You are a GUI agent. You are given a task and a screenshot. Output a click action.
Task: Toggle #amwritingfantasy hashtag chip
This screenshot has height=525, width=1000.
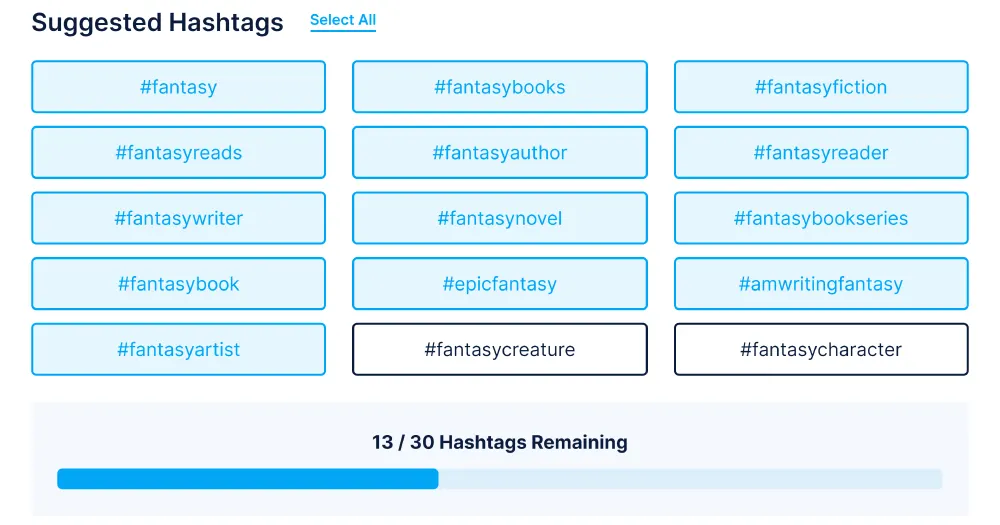(x=821, y=284)
